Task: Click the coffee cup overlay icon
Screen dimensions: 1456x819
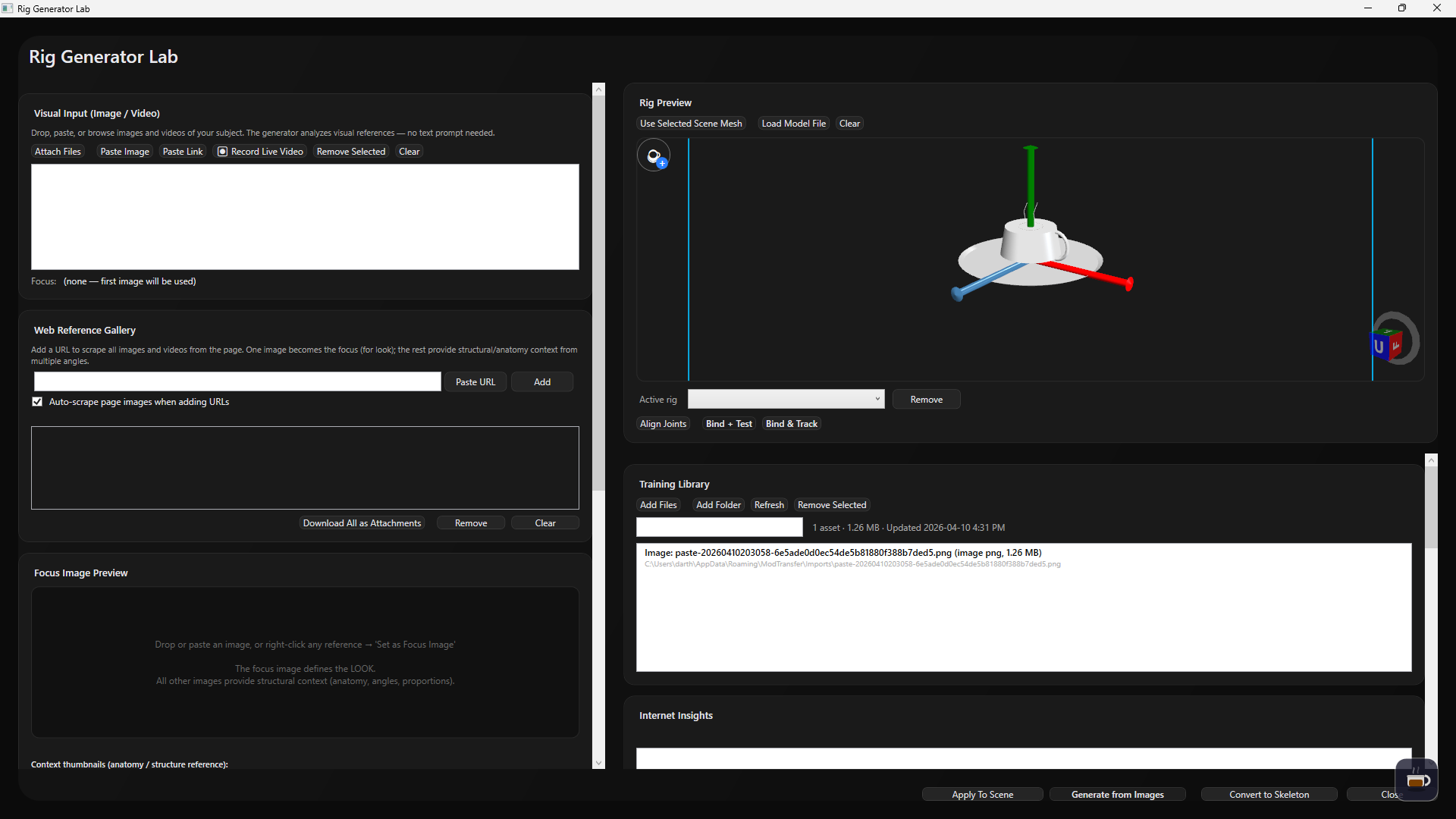Action: 1417,780
